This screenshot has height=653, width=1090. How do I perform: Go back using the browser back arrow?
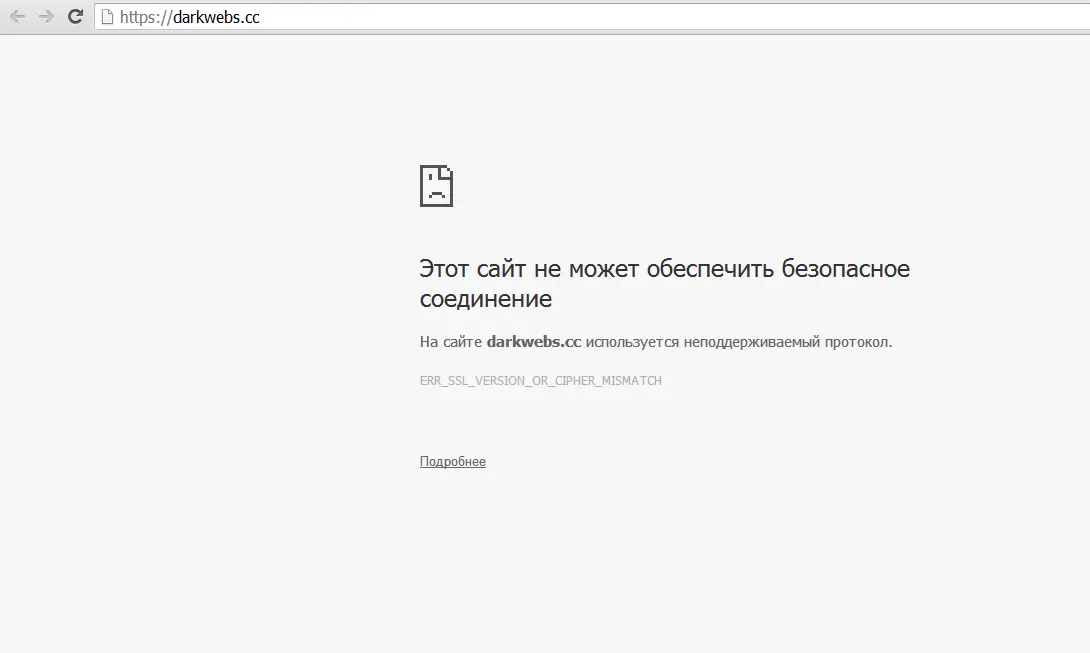pyautogui.click(x=17, y=17)
